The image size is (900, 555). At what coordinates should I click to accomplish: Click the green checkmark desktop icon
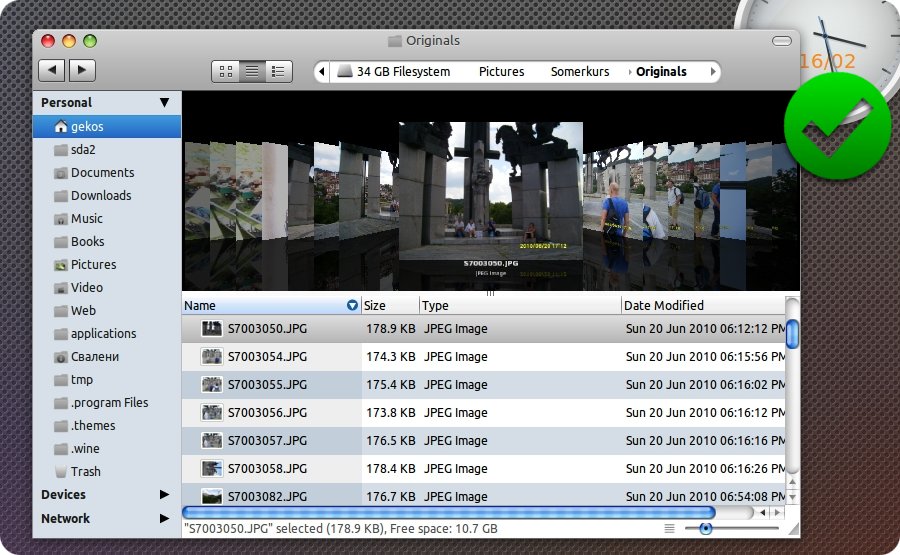click(x=837, y=126)
